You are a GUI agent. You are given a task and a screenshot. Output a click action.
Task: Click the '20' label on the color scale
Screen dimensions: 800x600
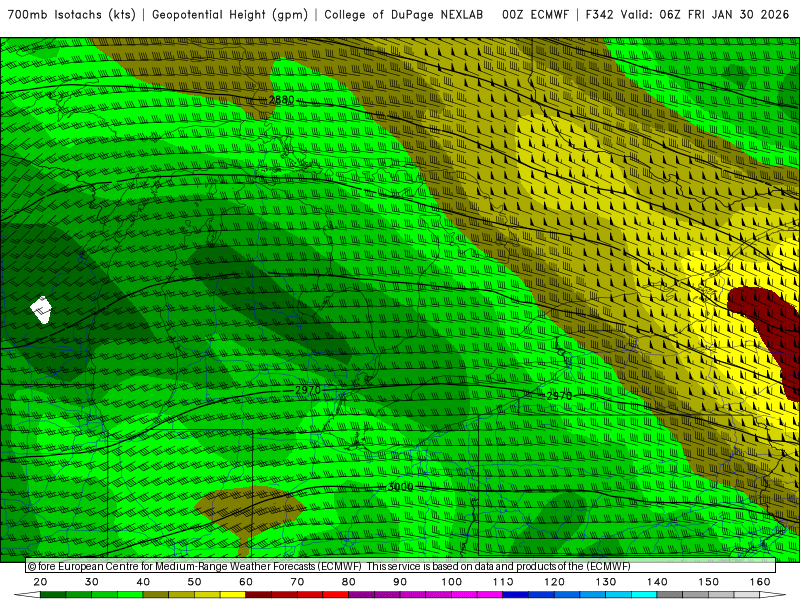(40, 582)
